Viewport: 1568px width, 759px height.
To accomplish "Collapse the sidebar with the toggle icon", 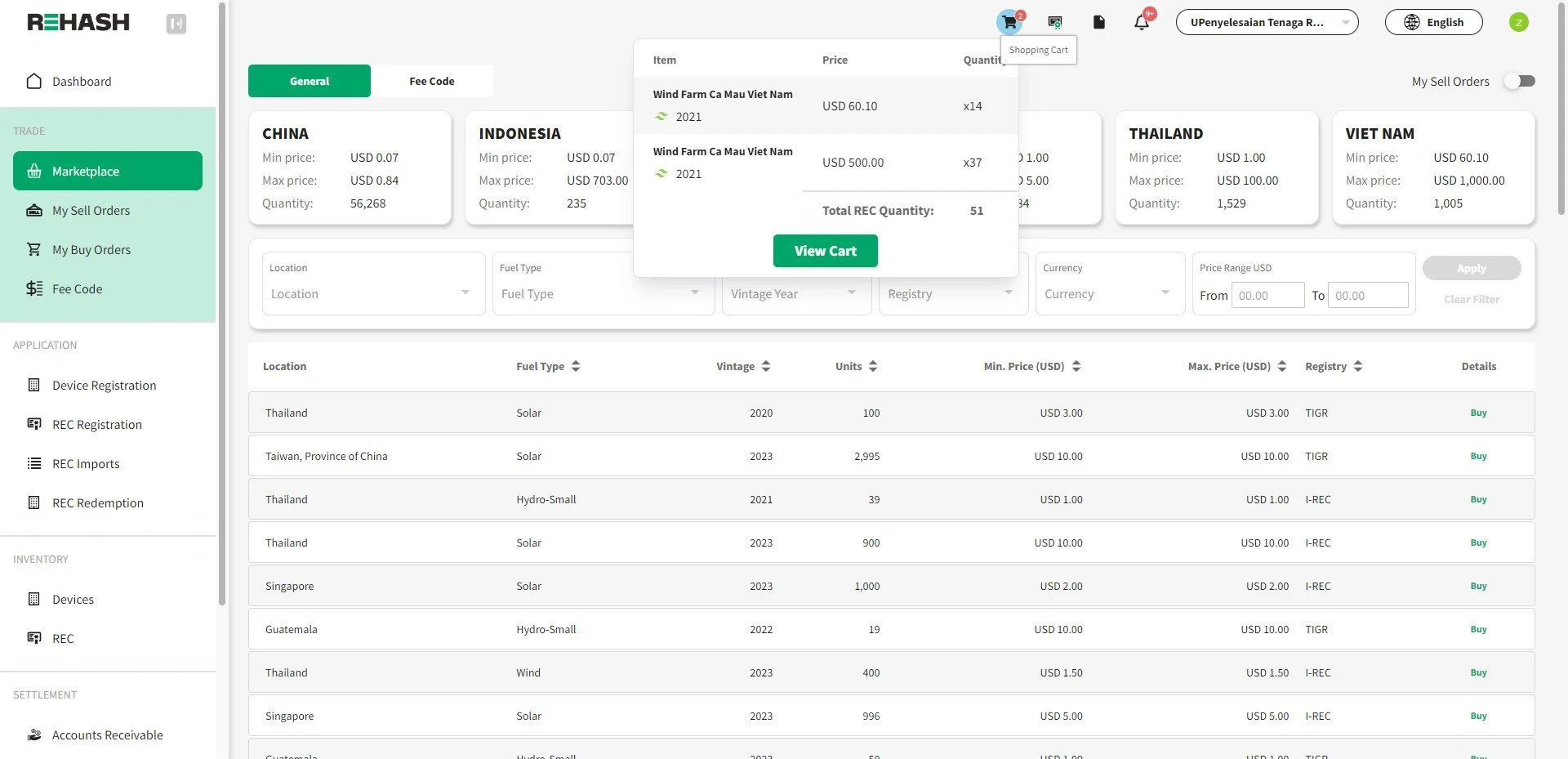I will click(x=176, y=24).
